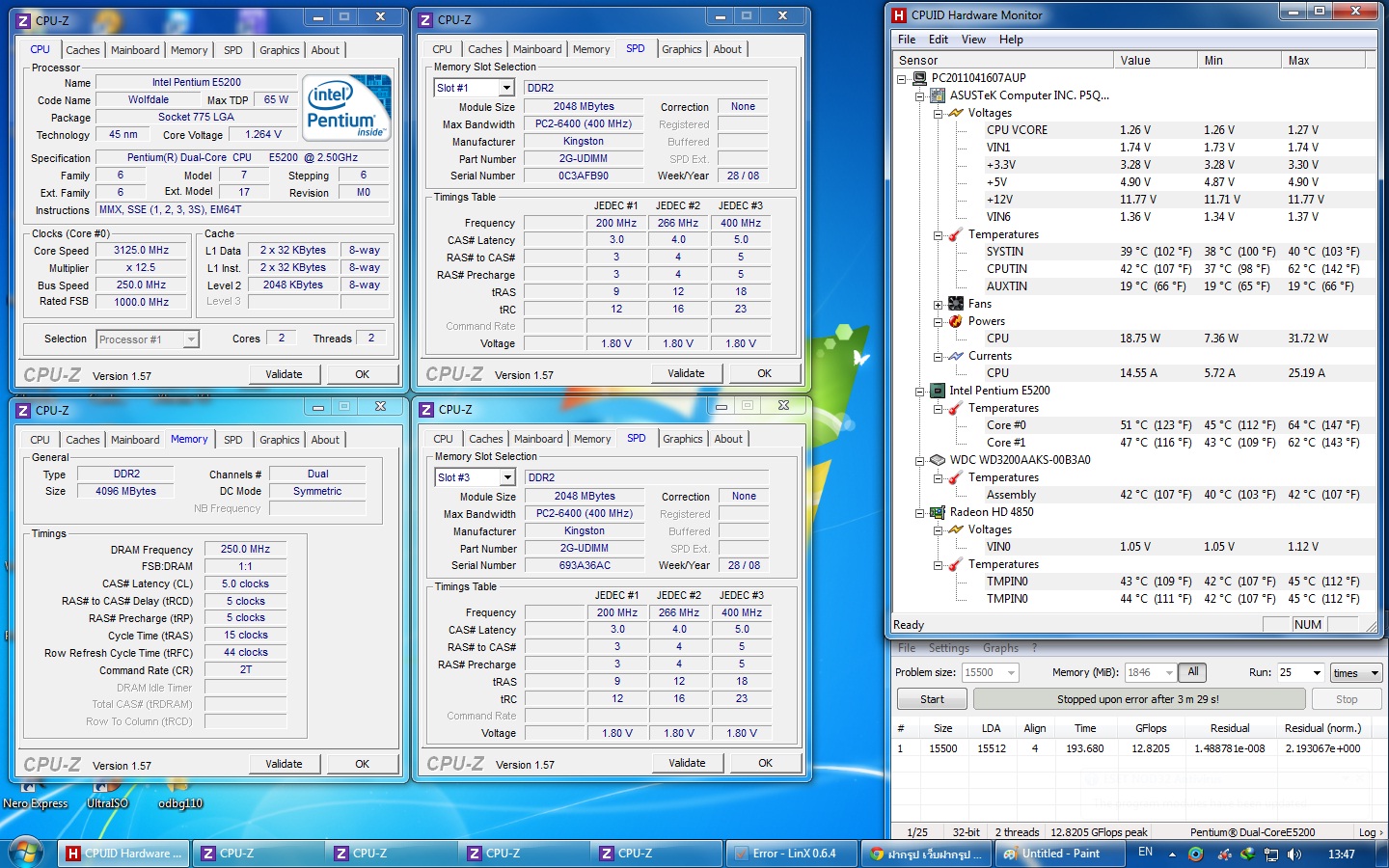Viewport: 1389px width, 868px height.
Task: Click the EN language indicator on the taskbar
Action: 1145,853
